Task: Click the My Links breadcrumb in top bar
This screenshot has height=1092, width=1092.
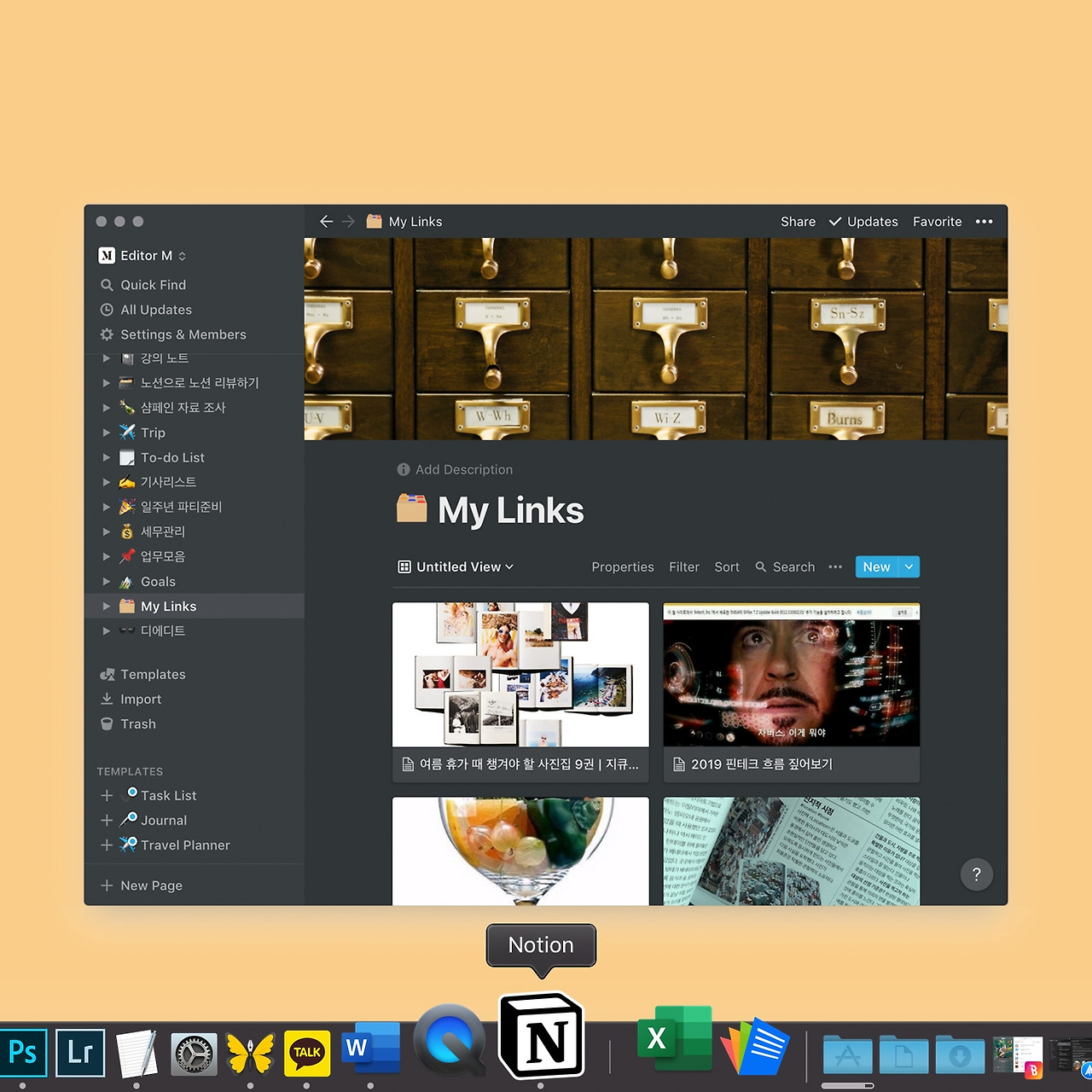Action: tap(404, 221)
